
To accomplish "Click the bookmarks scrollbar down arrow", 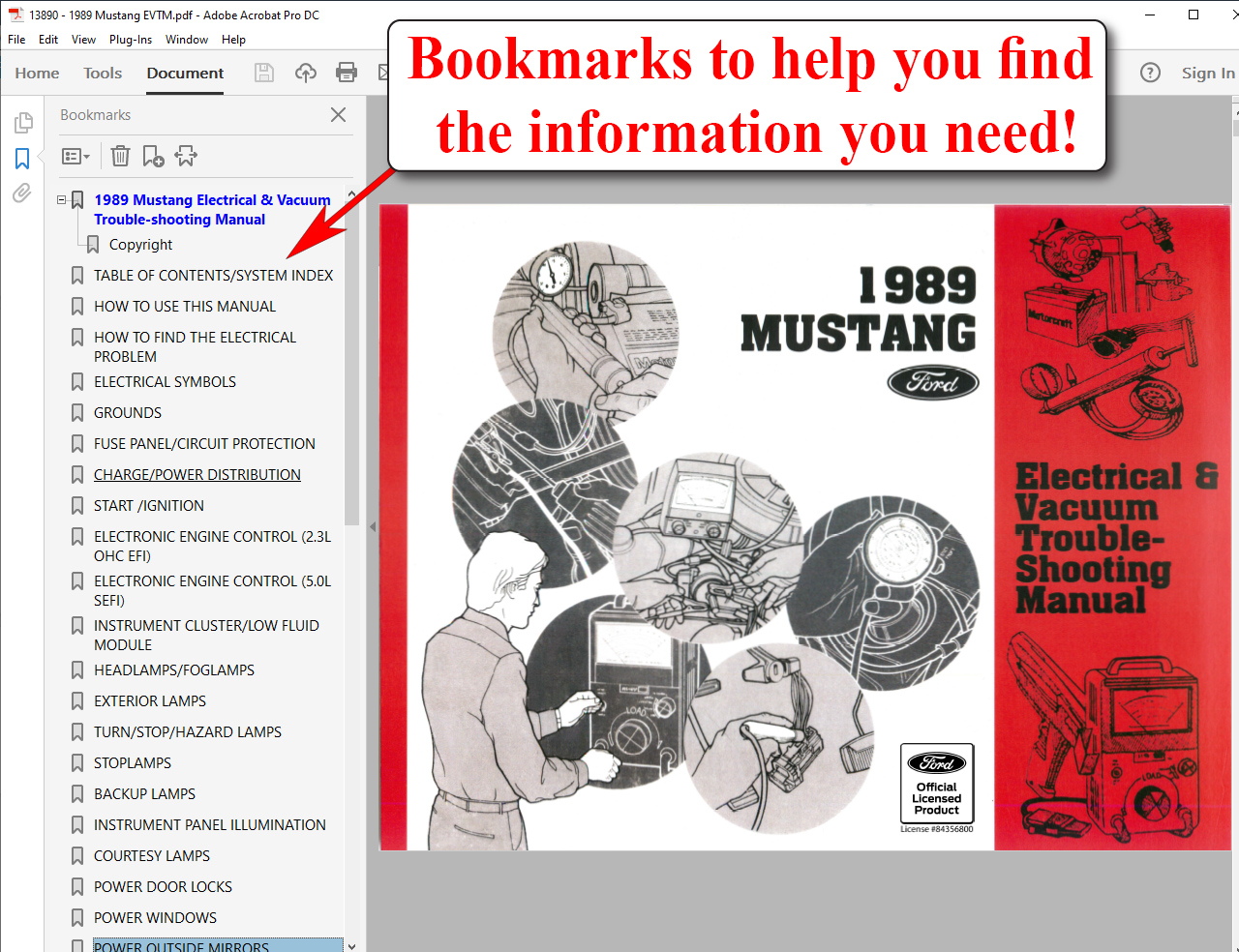I will (x=351, y=945).
